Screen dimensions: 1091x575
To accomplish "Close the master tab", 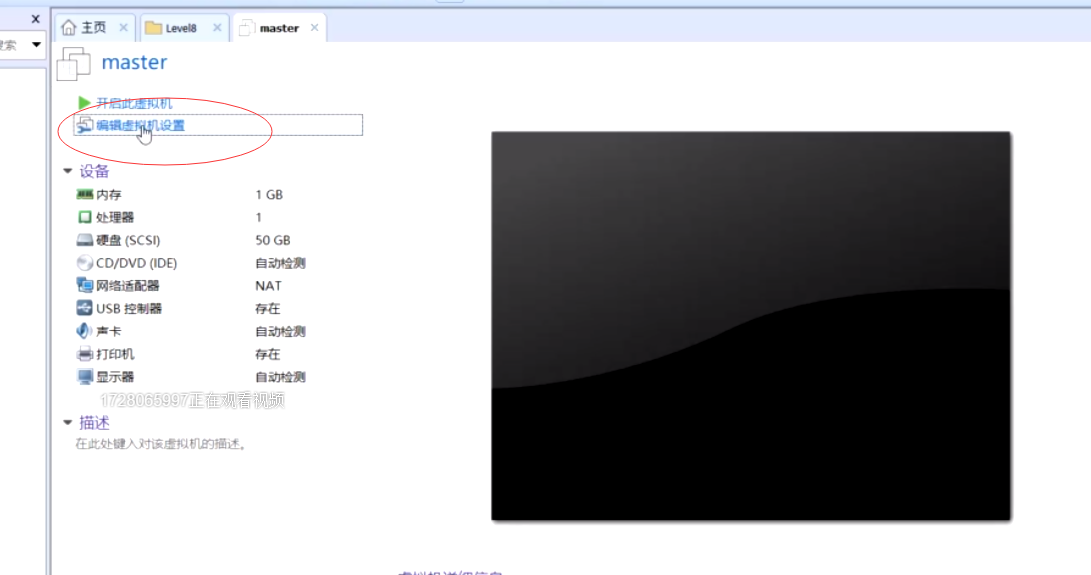I will (314, 28).
